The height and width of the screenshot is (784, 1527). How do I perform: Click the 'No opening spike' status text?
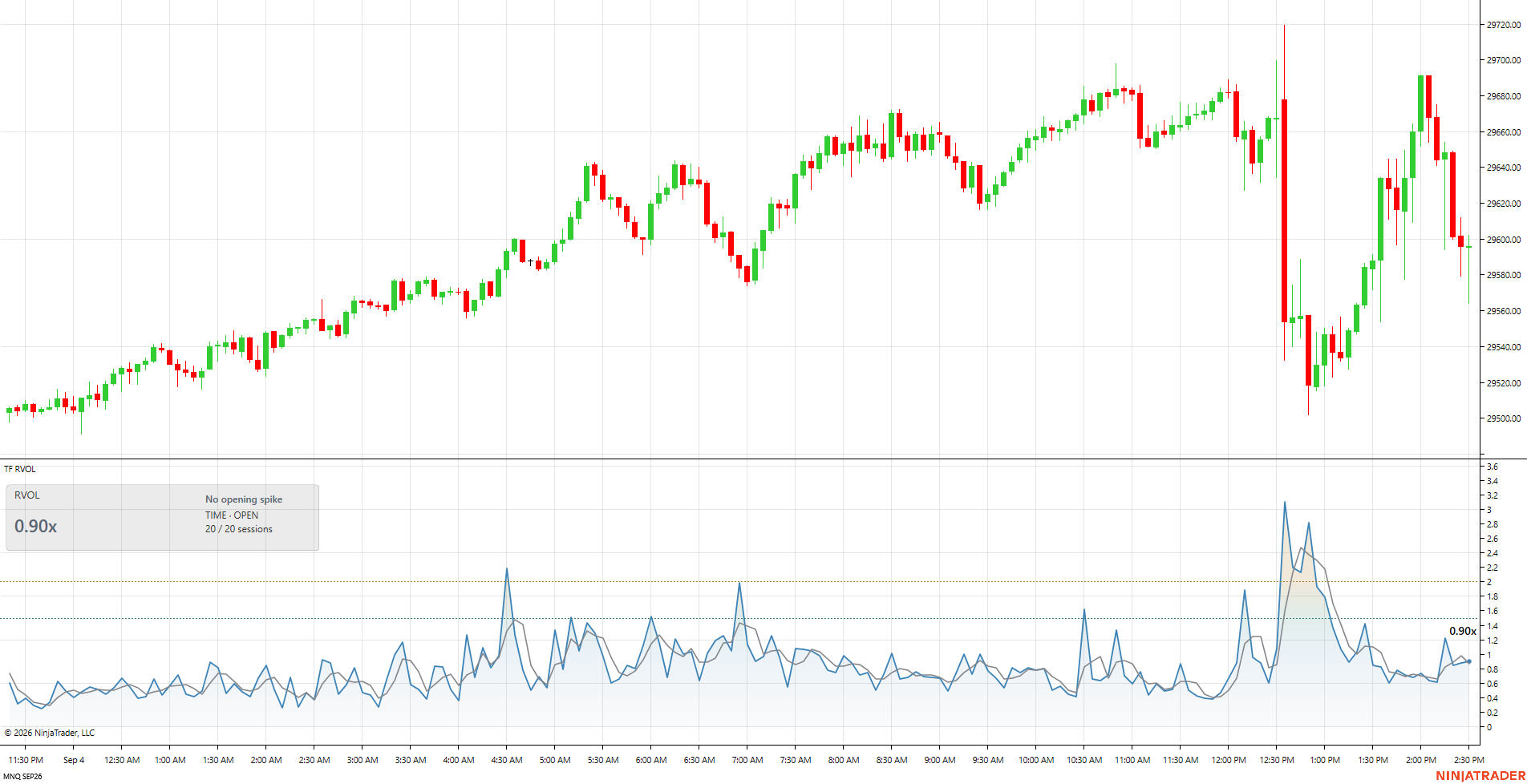[244, 499]
